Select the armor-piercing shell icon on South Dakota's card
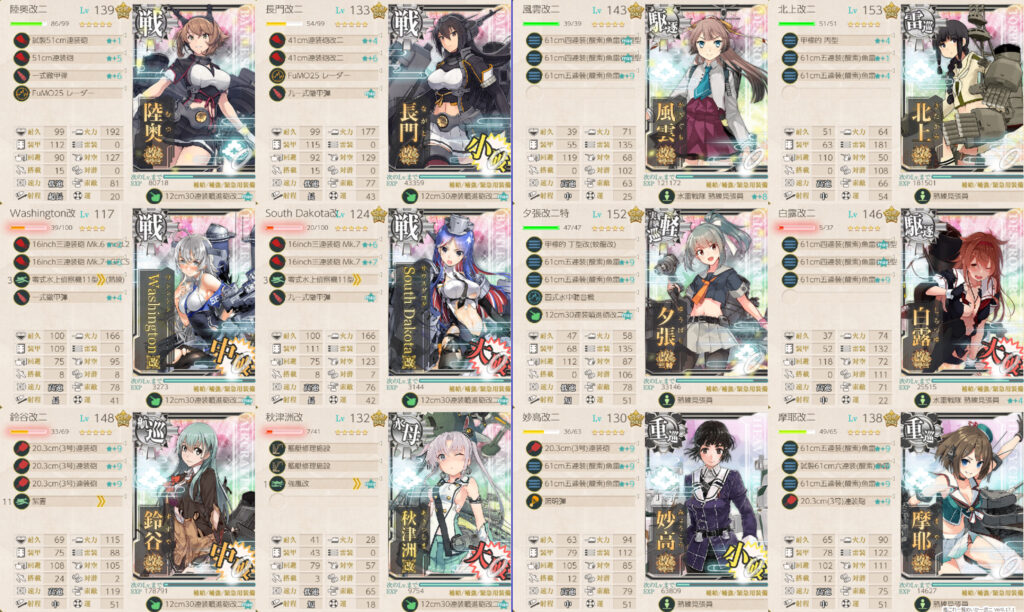This screenshot has width=1024, height=612. (277, 297)
